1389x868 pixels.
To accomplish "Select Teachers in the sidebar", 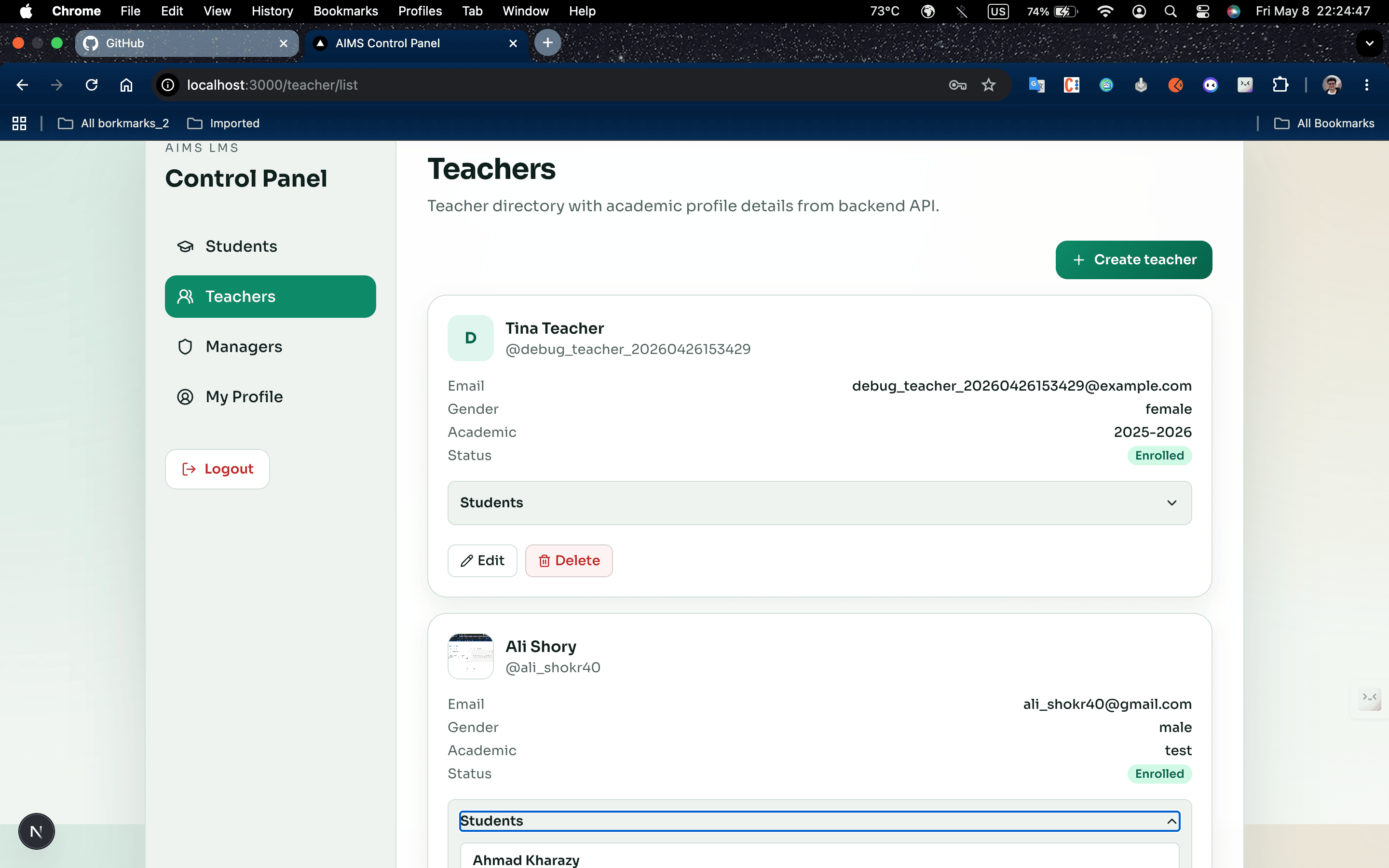I will (x=270, y=296).
